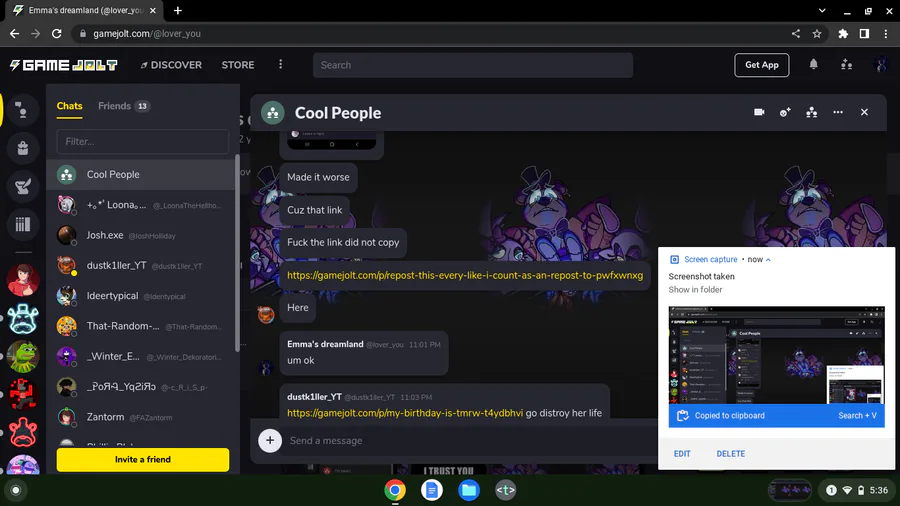Show the Cool People members list icon

point(812,112)
